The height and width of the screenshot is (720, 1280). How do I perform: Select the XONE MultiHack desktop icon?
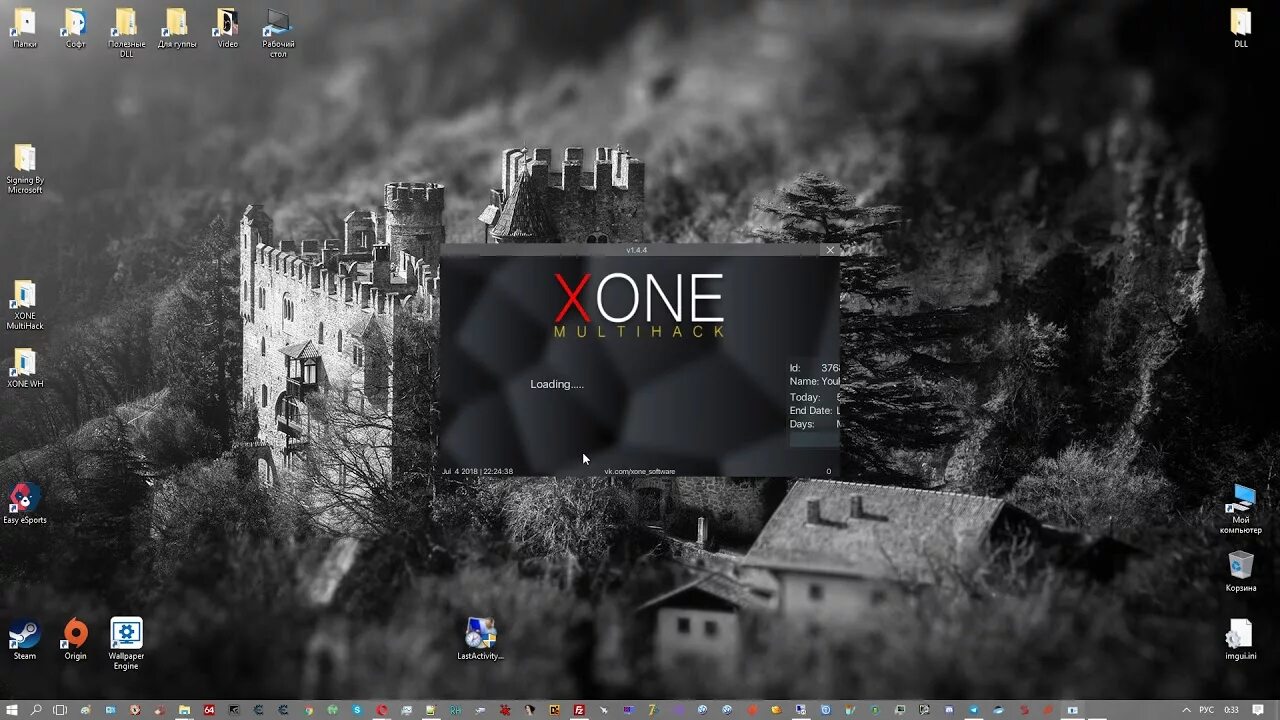point(25,305)
